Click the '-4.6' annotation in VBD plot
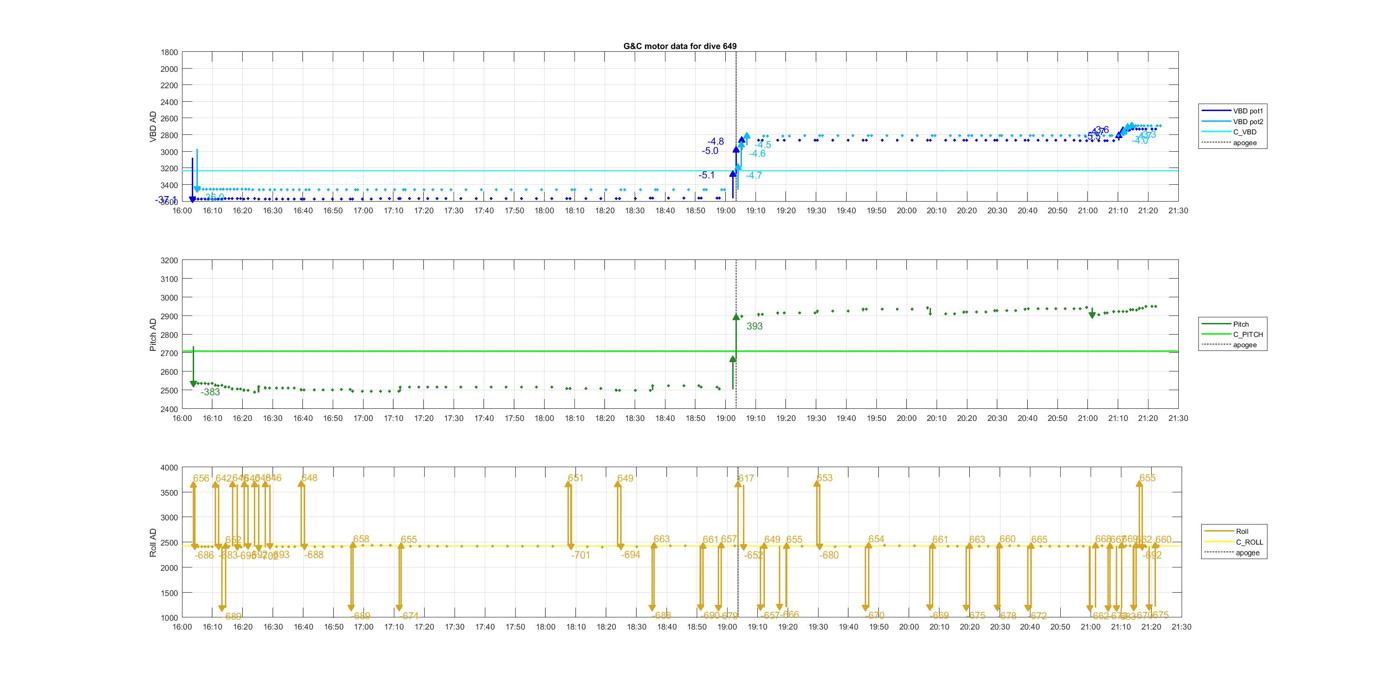This screenshot has width=1400, height=693. (757, 154)
